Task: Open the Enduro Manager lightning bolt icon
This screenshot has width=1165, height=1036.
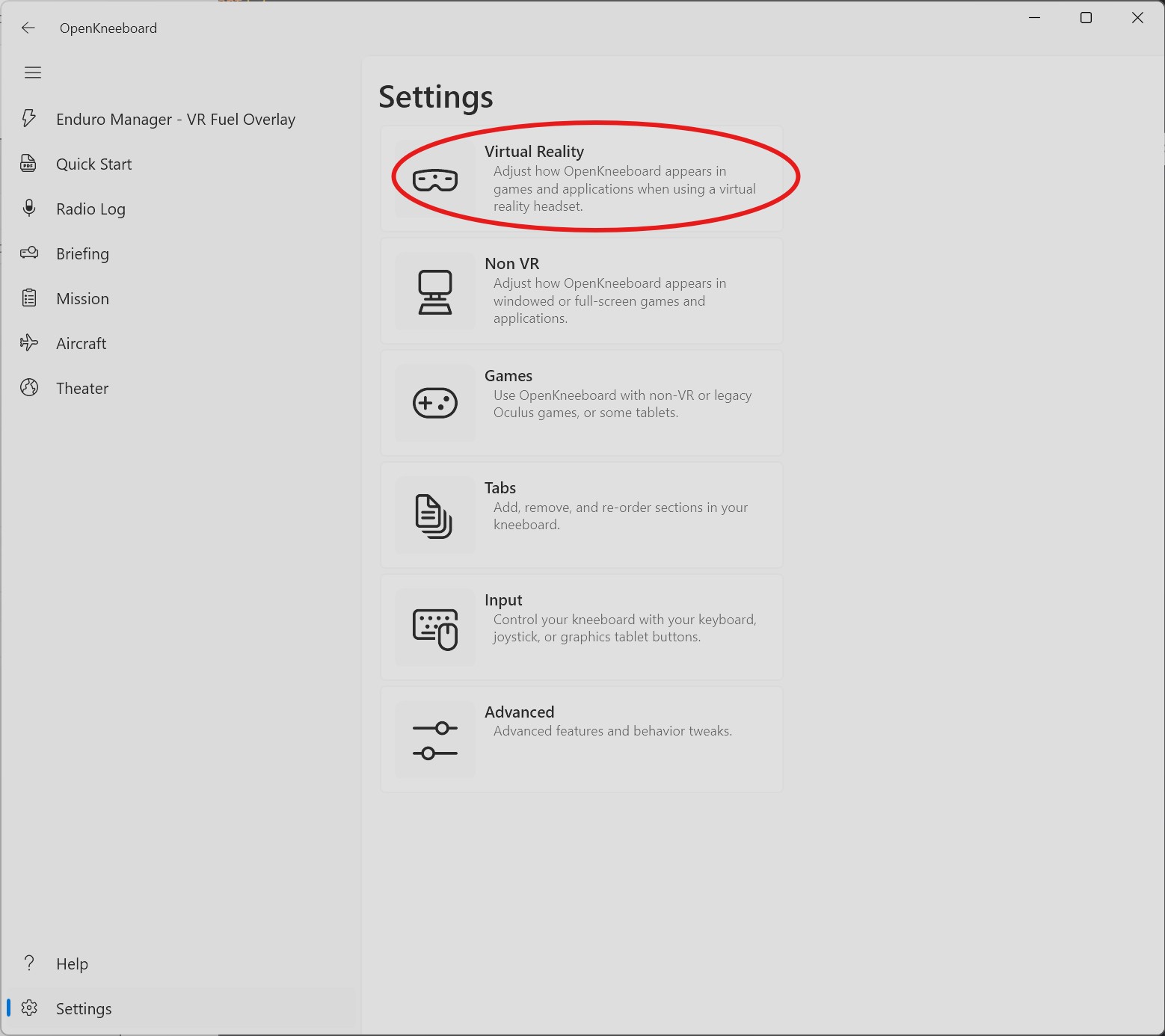Action: coord(29,119)
